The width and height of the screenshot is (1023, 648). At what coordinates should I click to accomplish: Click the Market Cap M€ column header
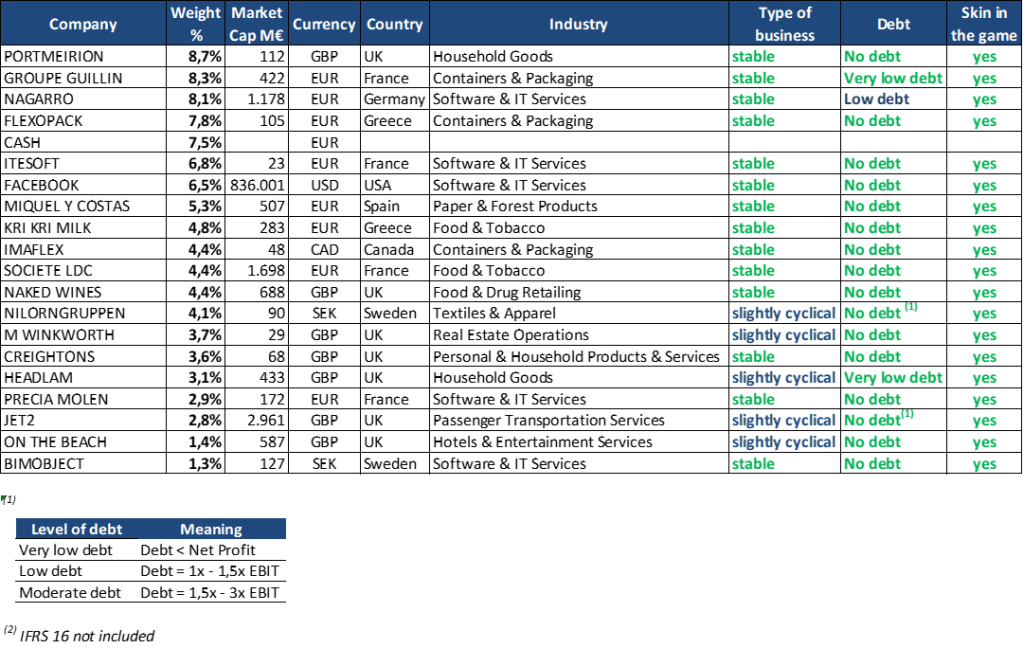257,24
